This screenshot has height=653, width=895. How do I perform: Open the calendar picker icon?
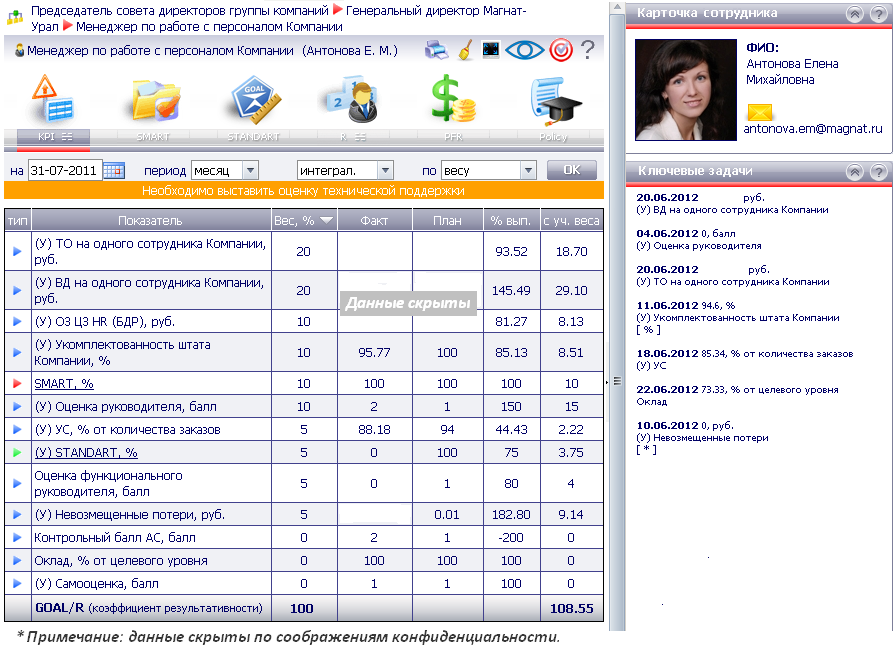tap(114, 170)
